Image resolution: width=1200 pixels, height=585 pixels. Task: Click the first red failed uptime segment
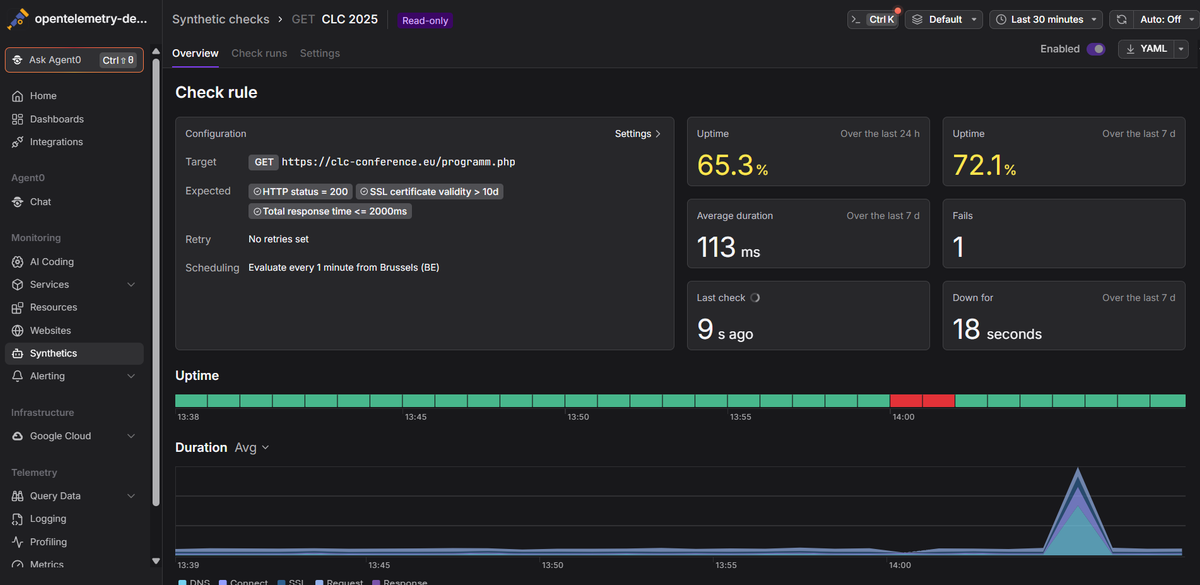coord(906,401)
